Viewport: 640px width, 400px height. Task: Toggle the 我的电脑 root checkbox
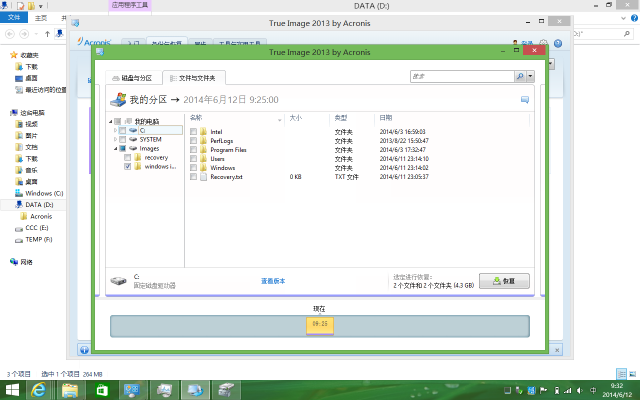[118, 121]
